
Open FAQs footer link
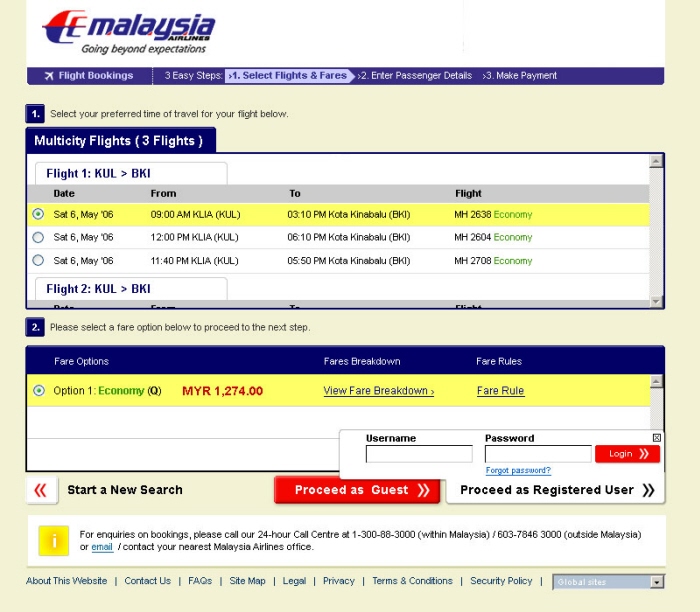(200, 581)
